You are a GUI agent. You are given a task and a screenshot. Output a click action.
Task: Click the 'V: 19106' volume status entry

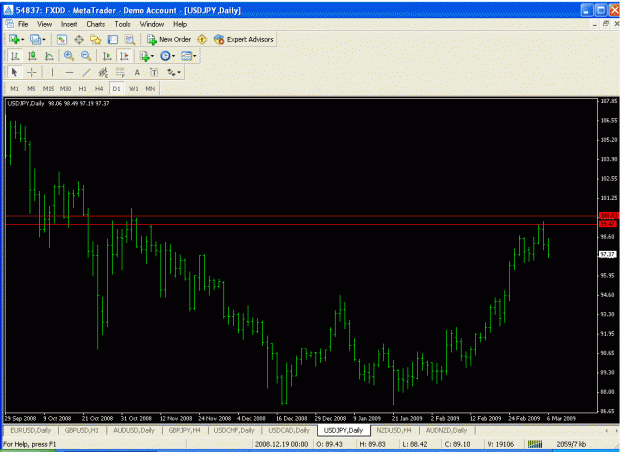[x=501, y=444]
